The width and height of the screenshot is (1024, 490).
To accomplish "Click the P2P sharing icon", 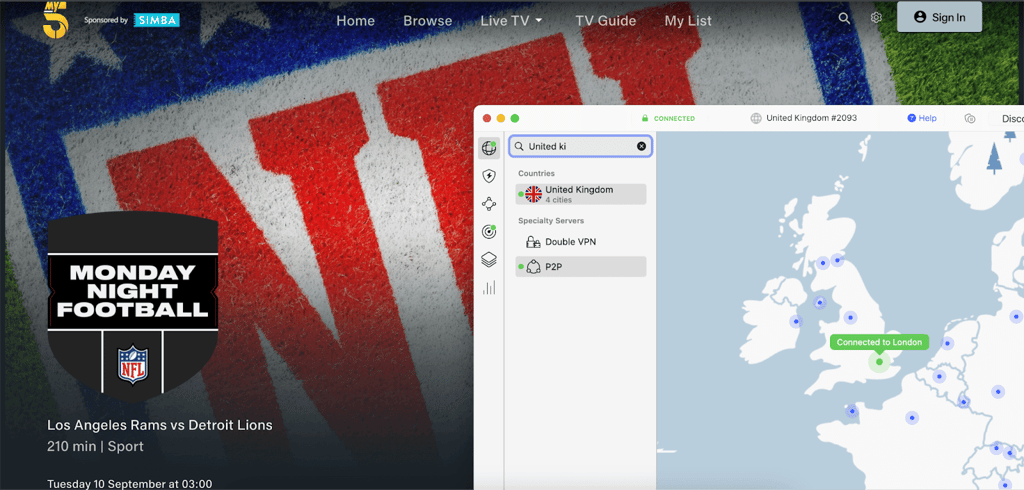I will click(533, 267).
